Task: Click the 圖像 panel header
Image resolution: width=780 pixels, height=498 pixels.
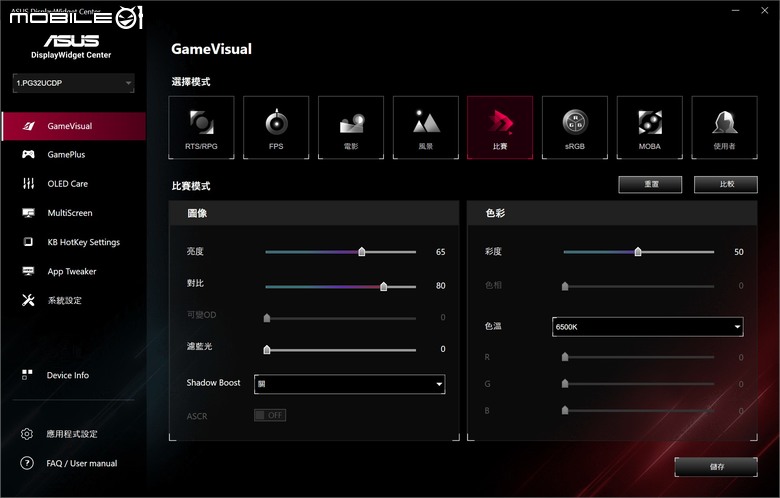Action: 314,213
